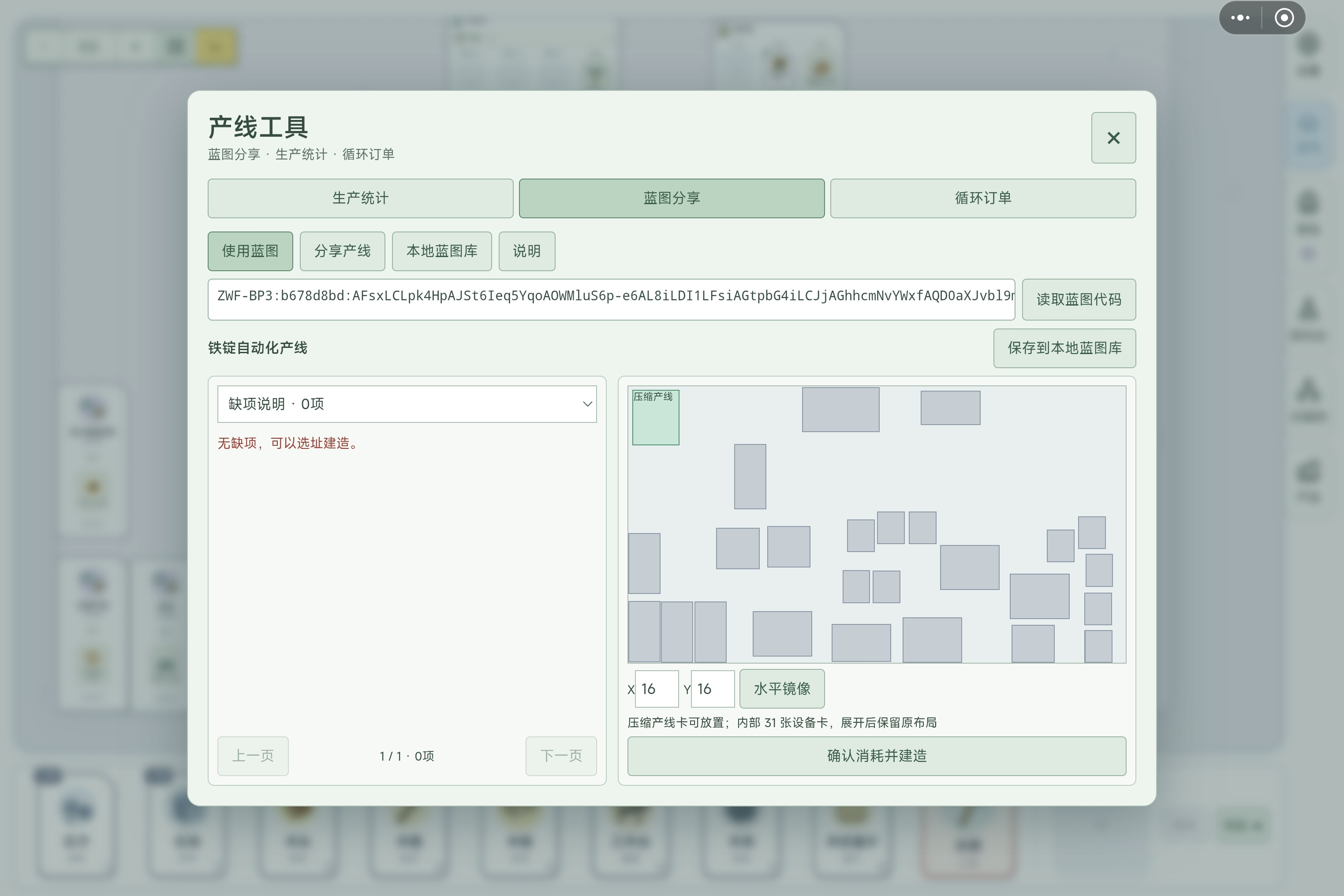Open the mini-program more options menu

coord(1240,18)
